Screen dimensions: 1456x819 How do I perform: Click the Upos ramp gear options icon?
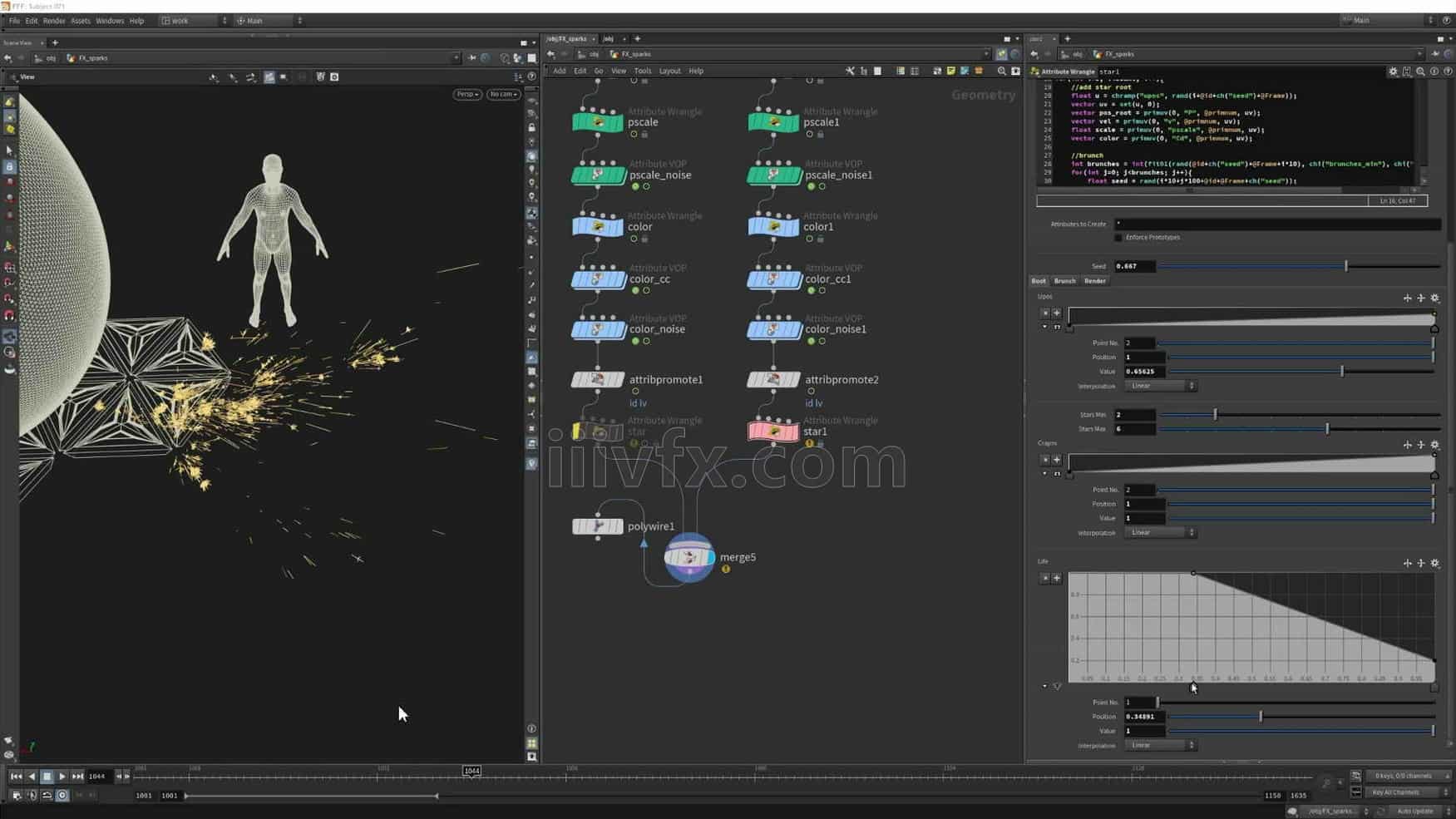1434,298
